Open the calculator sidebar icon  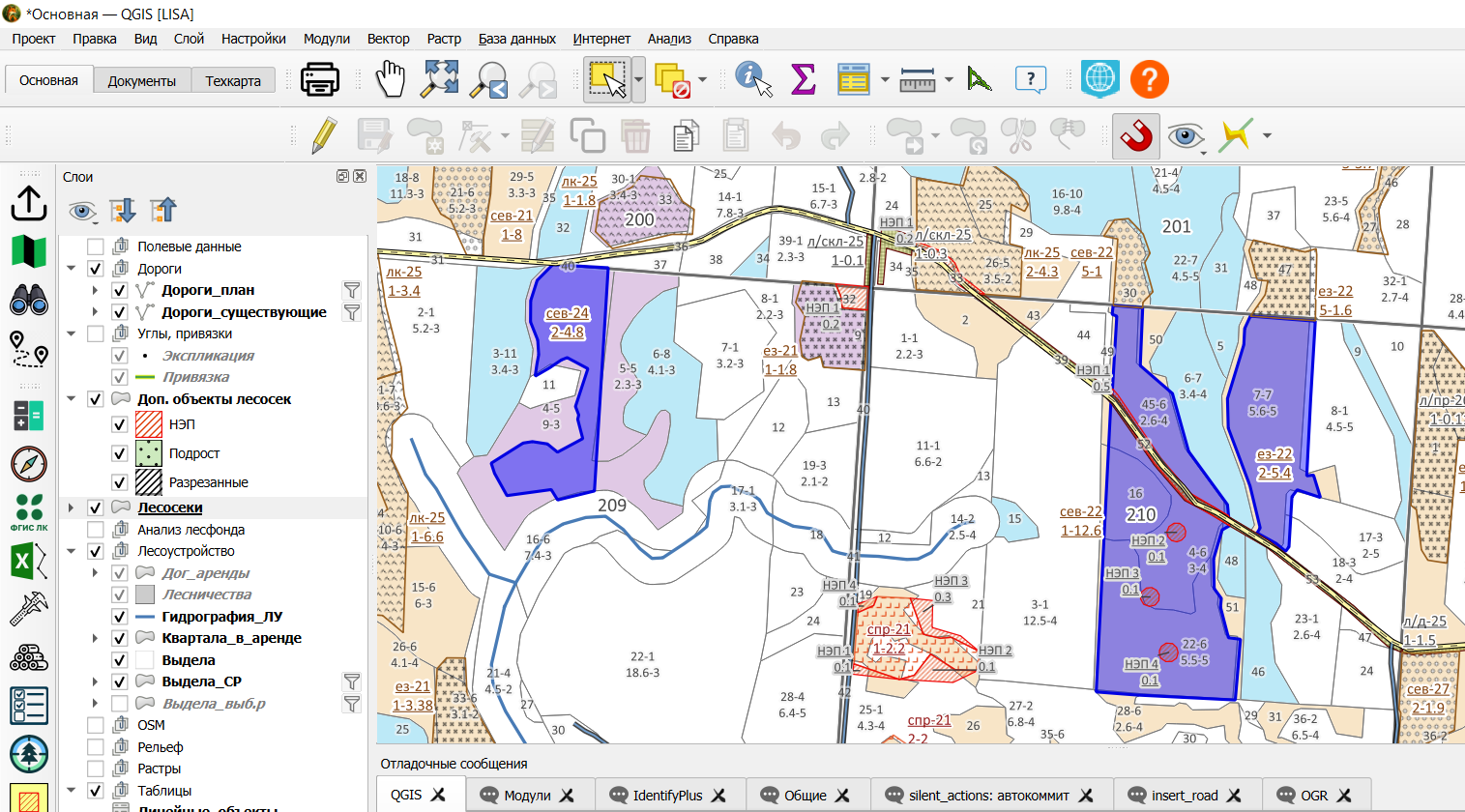click(29, 416)
